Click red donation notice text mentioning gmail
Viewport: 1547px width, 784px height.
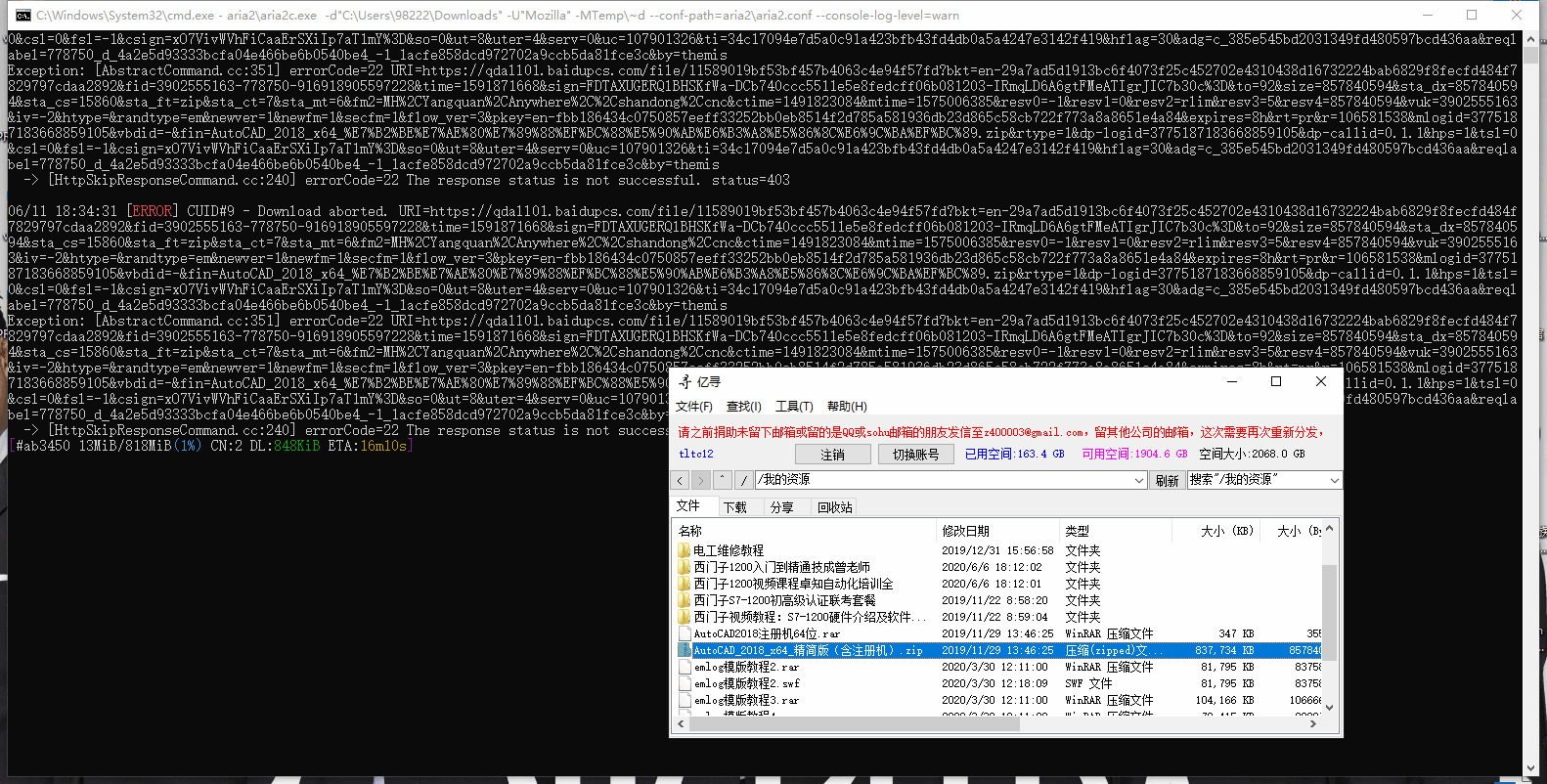coord(1001,431)
